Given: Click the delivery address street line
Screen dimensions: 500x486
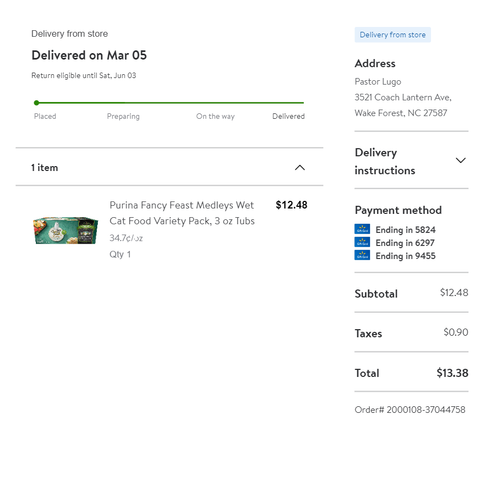Looking at the screenshot, I should pos(403,97).
